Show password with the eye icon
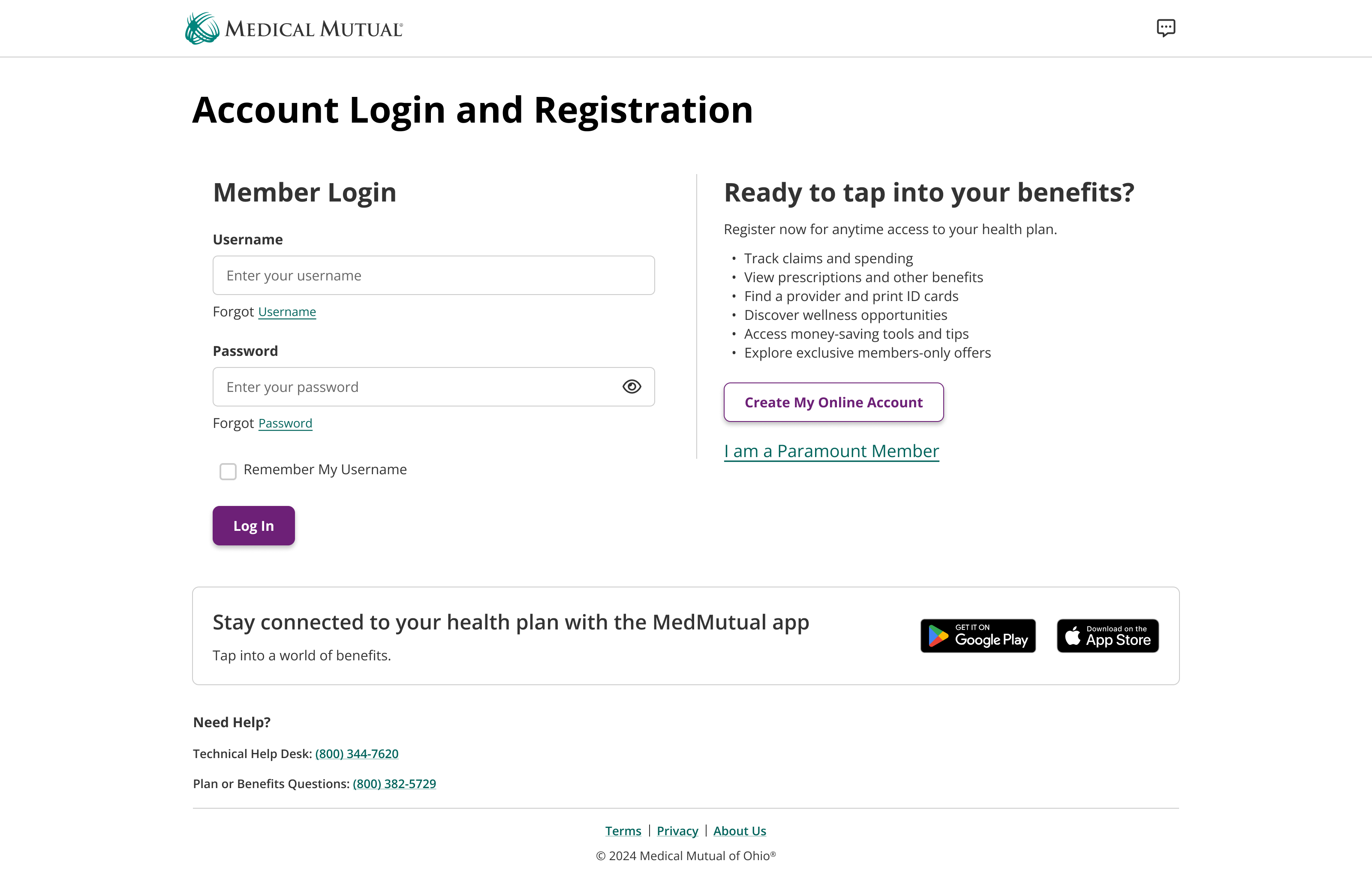 point(632,387)
